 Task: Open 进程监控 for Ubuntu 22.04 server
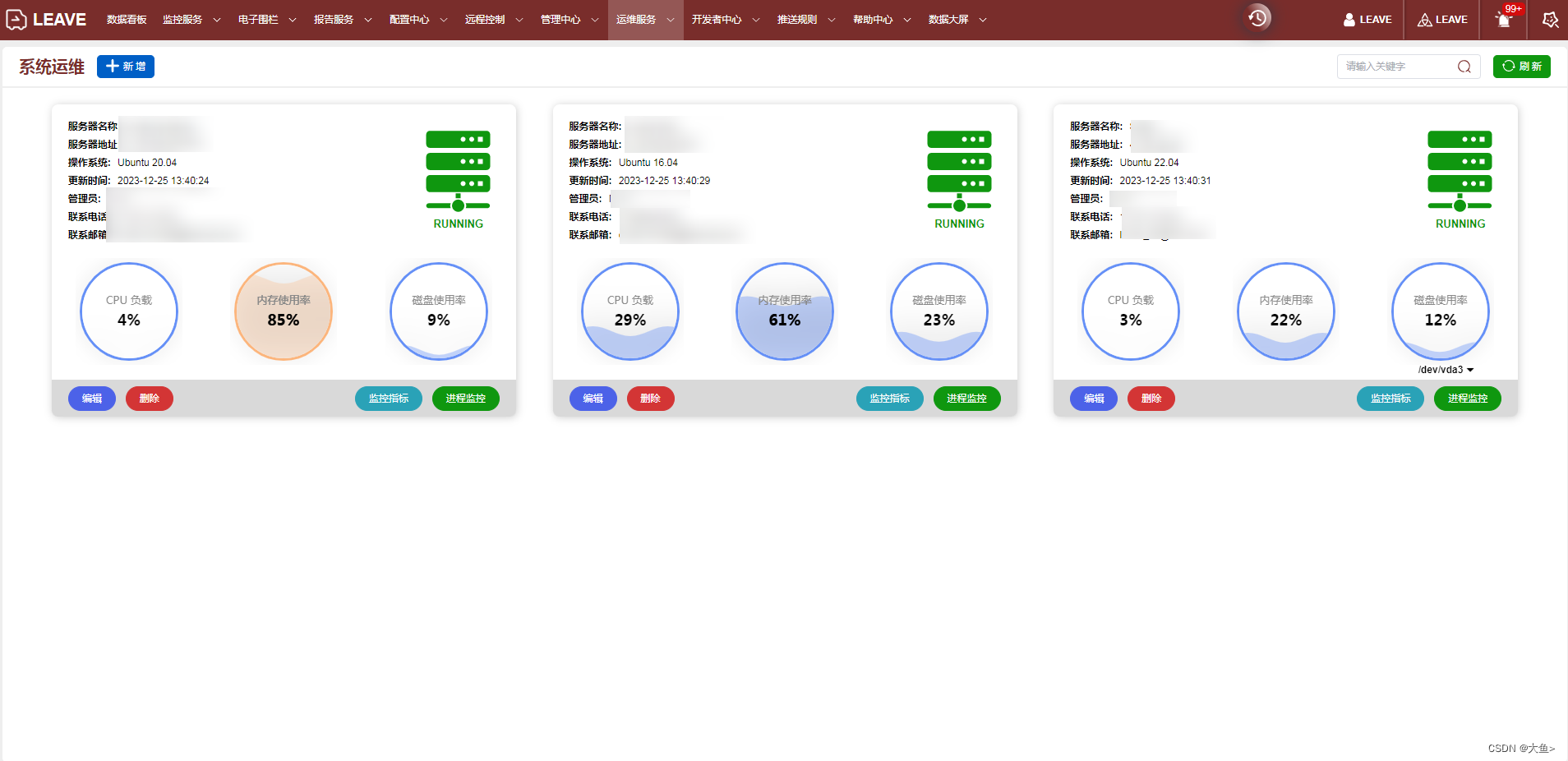click(x=1468, y=399)
